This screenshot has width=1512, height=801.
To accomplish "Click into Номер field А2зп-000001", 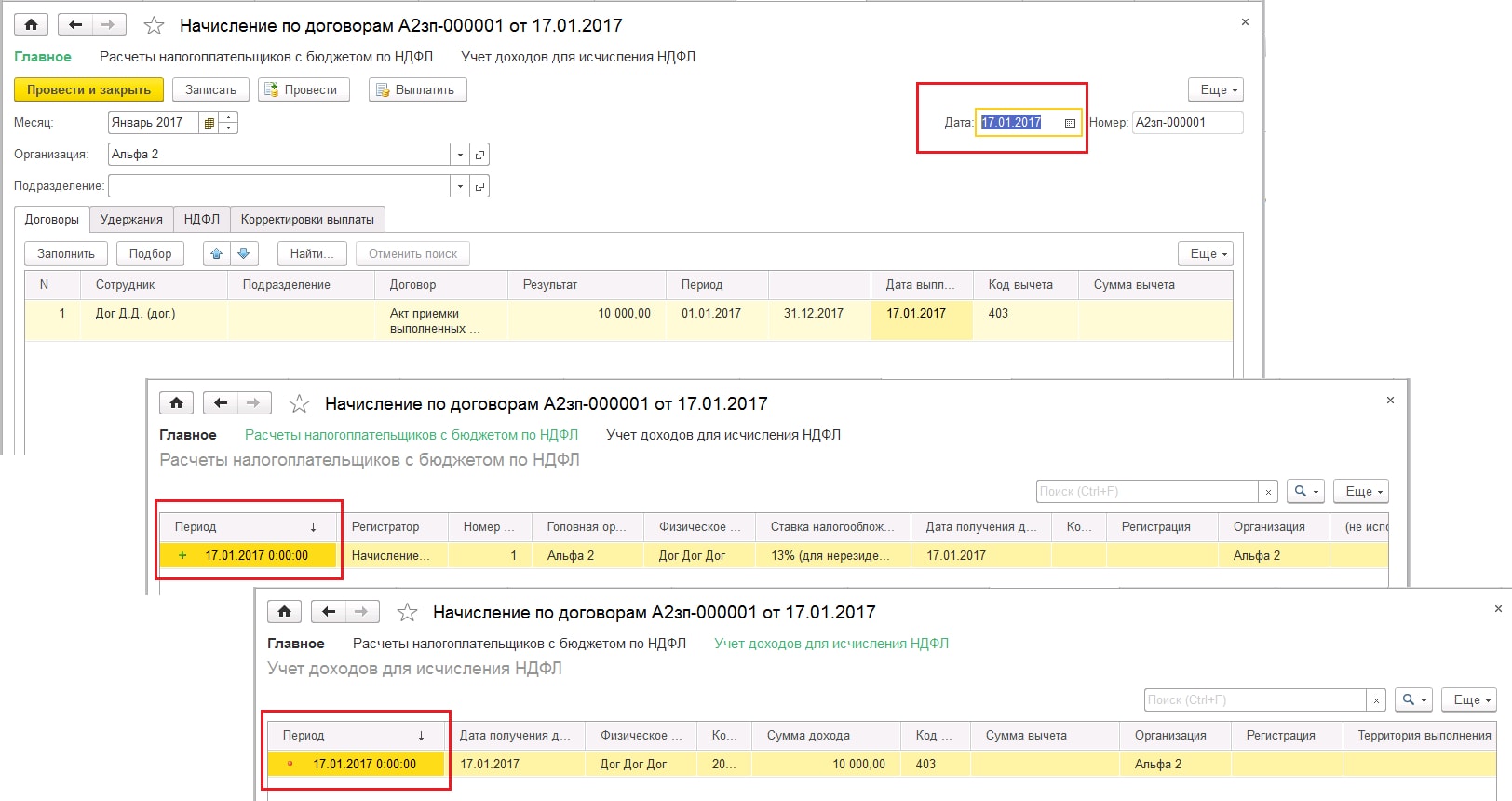I will click(1187, 123).
